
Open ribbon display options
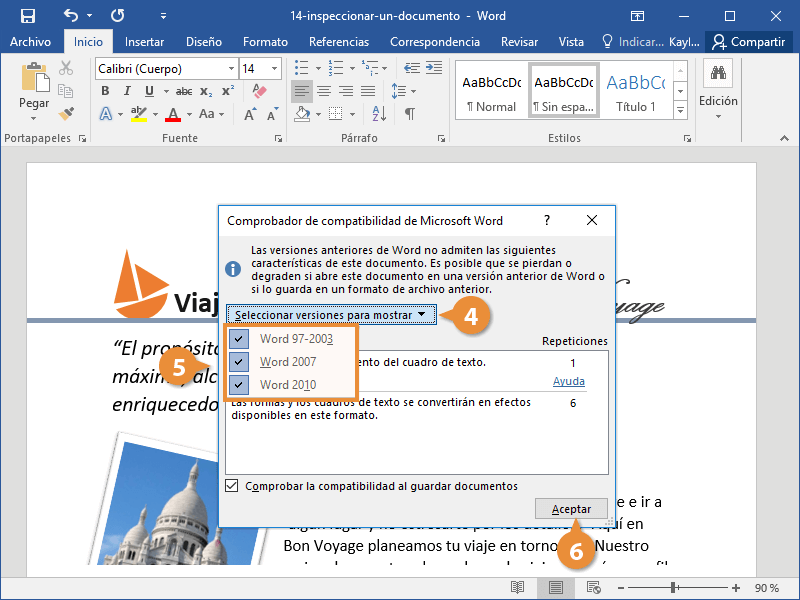[637, 16]
